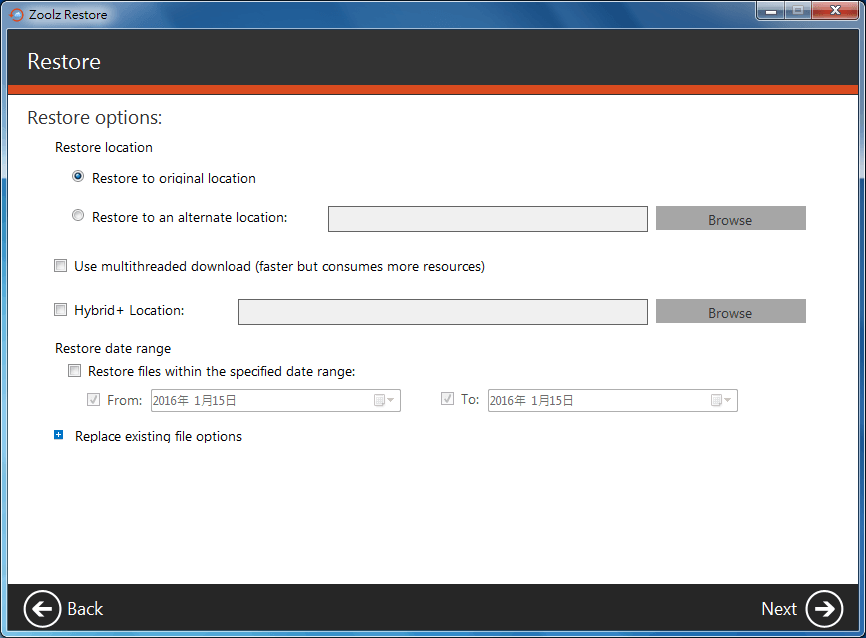This screenshot has height=638, width=866.
Task: Open the From date calendar picker
Action: (x=384, y=401)
